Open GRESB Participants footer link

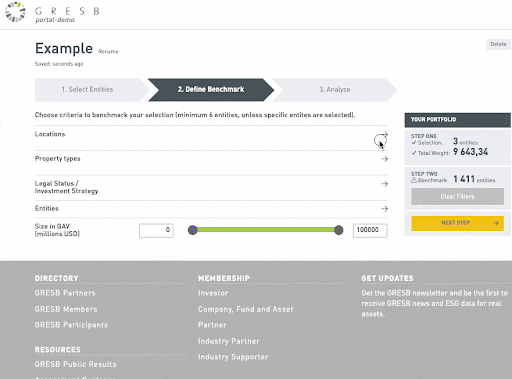(x=71, y=325)
